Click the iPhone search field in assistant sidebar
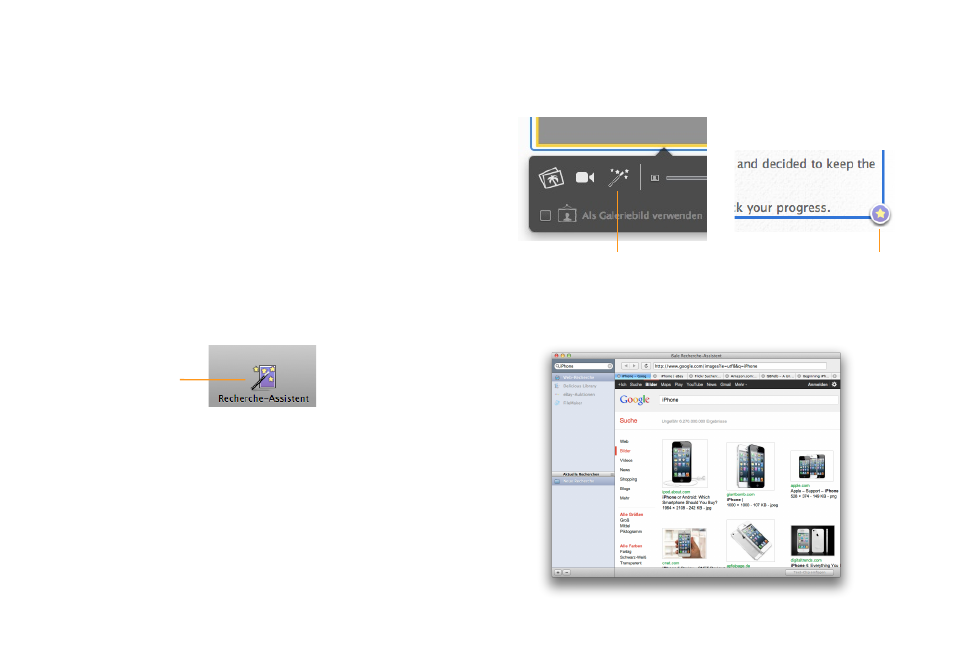This screenshot has width=954, height=668. (x=583, y=366)
